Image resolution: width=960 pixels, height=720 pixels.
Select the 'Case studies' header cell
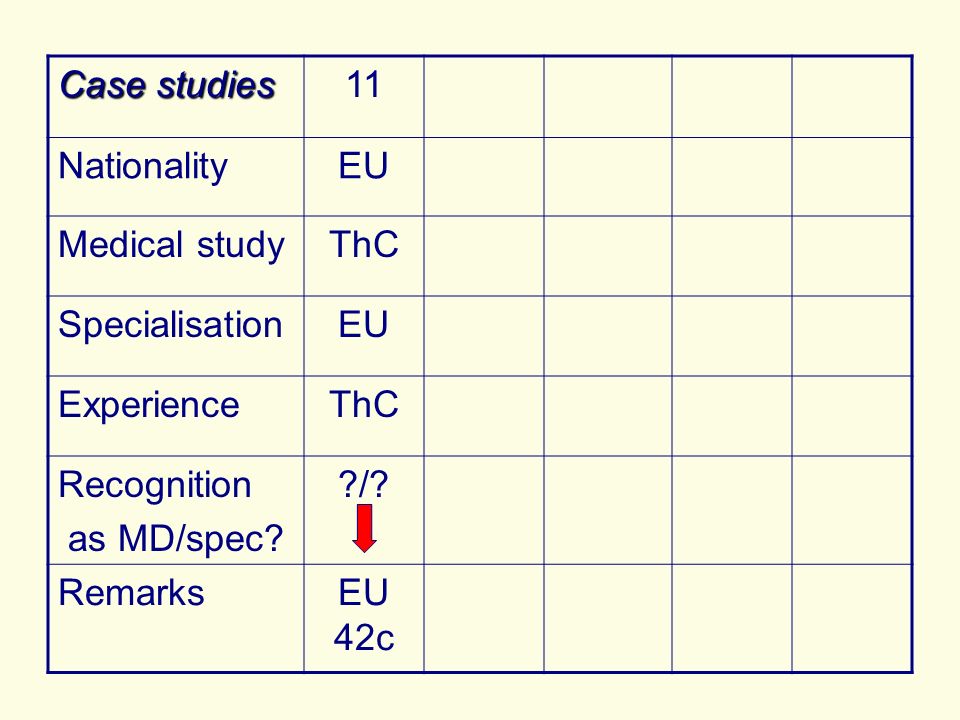[x=176, y=97]
